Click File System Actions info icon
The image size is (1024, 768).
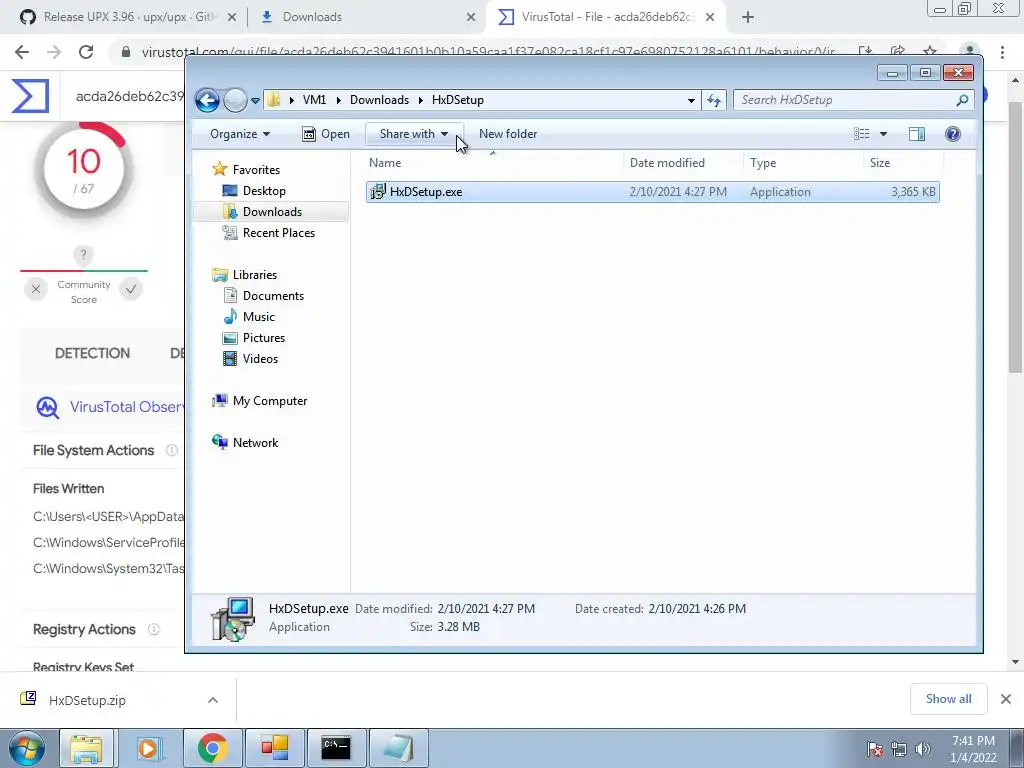point(172,450)
